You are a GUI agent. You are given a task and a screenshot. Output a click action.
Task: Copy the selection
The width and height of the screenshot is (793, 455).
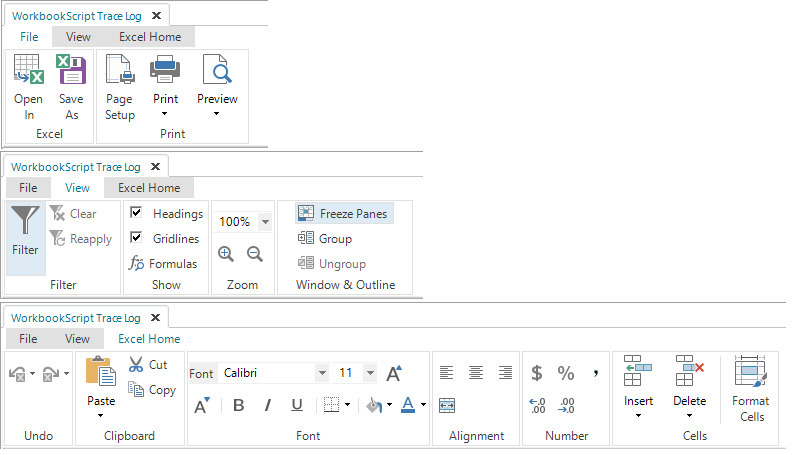point(152,389)
